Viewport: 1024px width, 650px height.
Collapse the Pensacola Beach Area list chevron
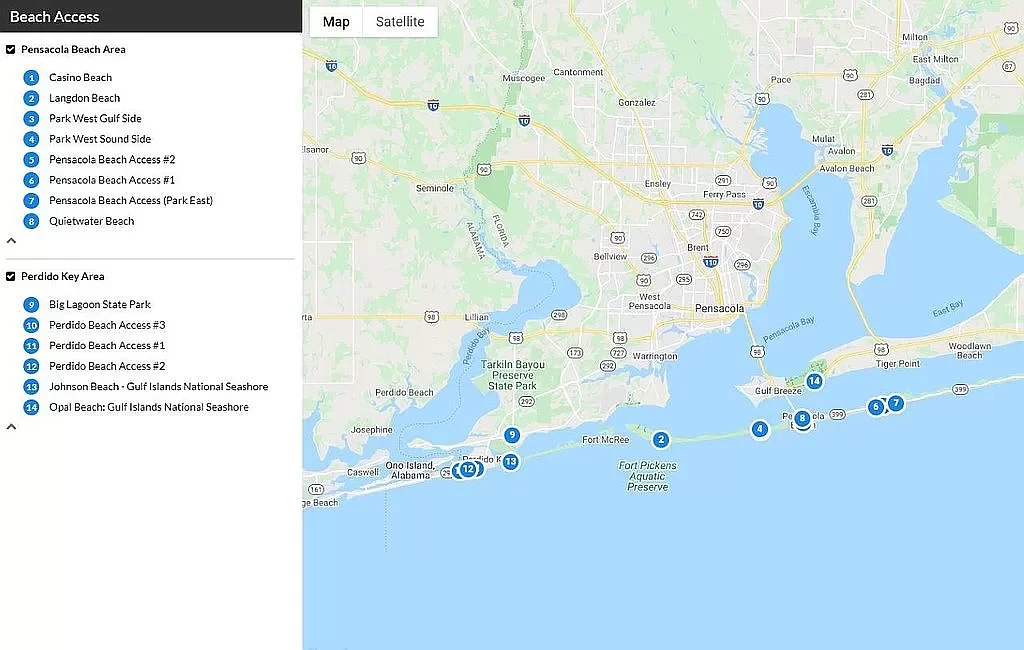(x=11, y=241)
